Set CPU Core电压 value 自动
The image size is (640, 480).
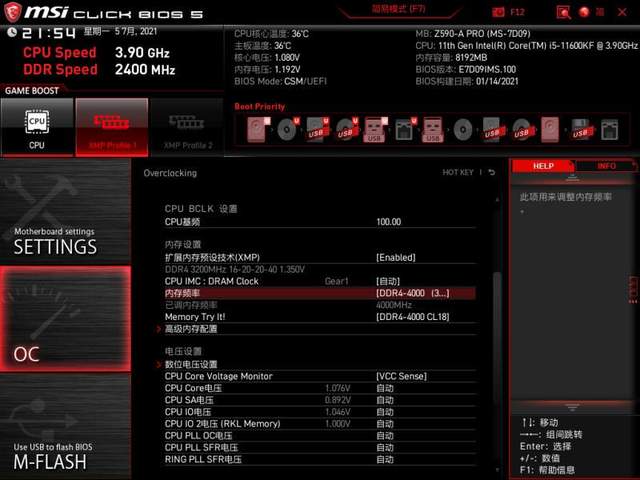tap(385, 388)
